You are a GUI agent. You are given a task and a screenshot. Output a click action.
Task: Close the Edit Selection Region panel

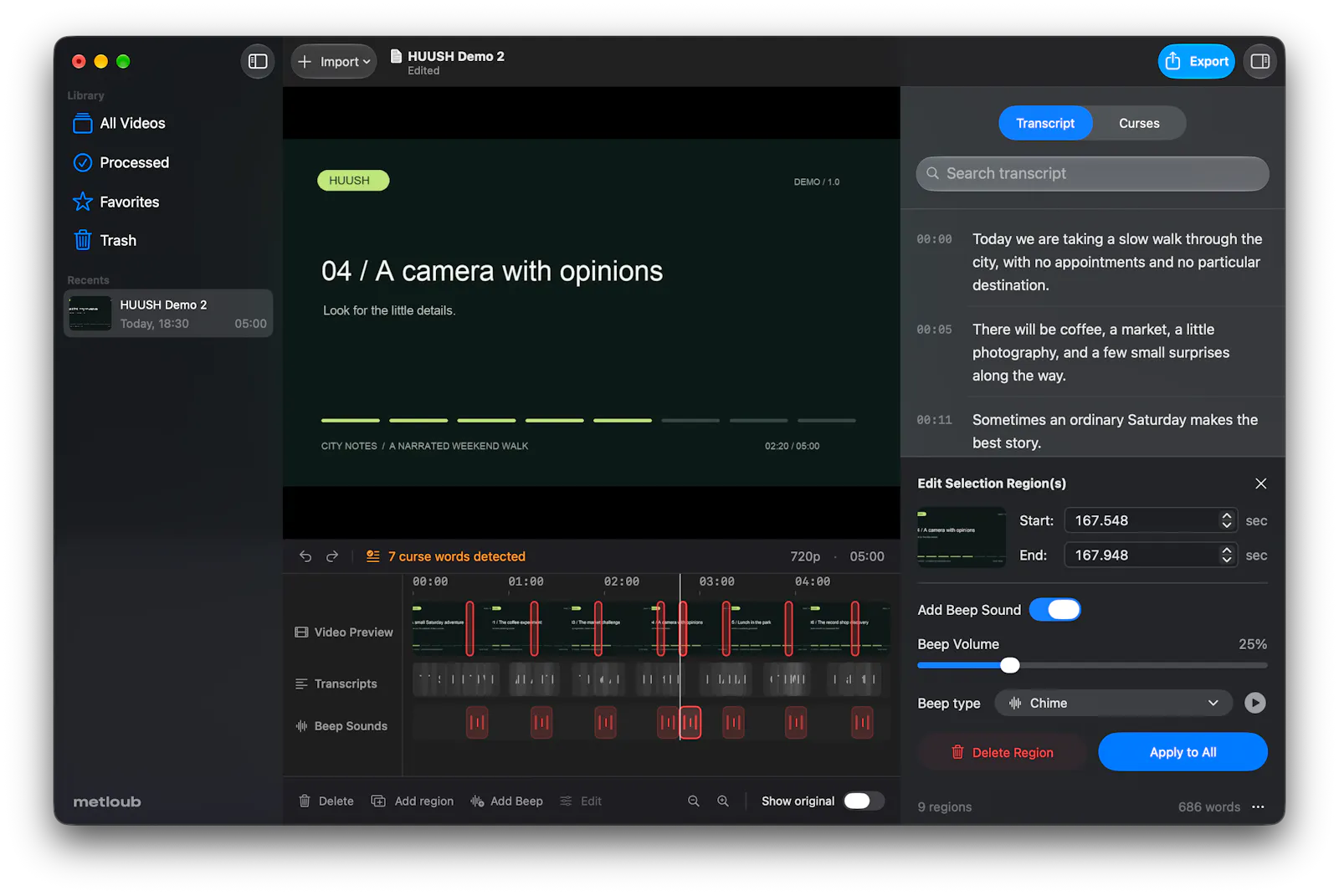pyautogui.click(x=1260, y=484)
